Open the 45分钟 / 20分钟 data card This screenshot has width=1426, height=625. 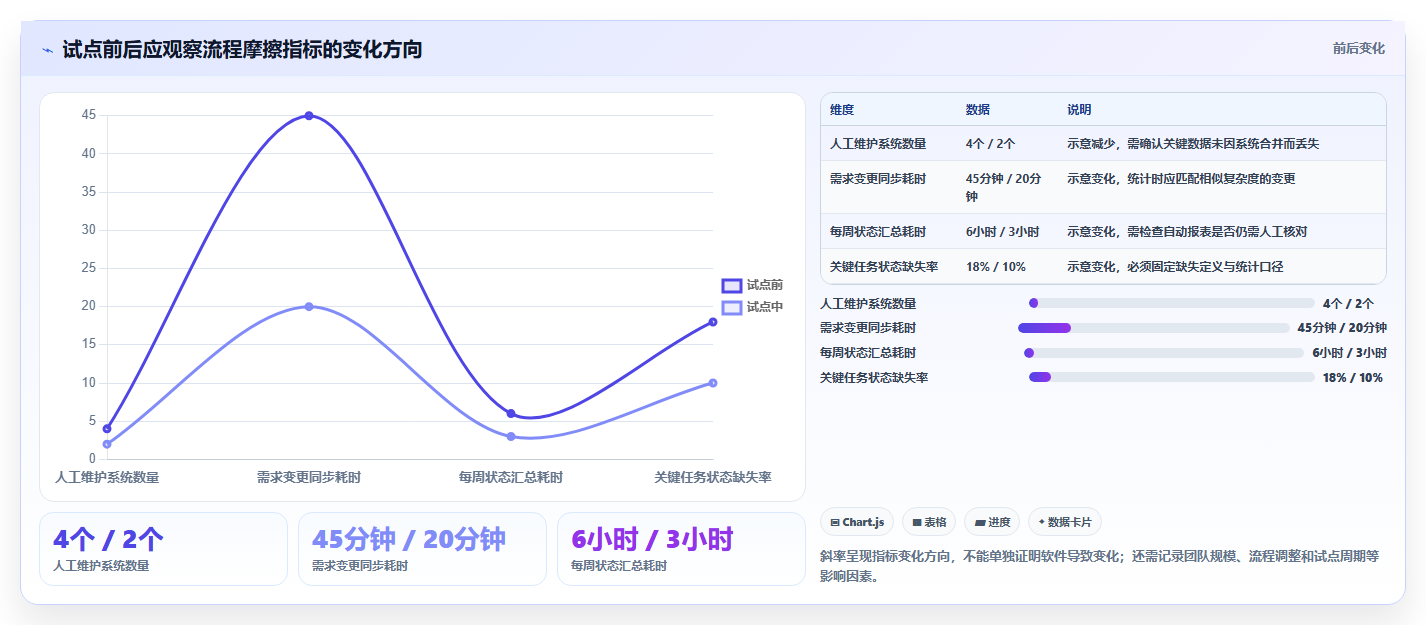pyautogui.click(x=422, y=549)
